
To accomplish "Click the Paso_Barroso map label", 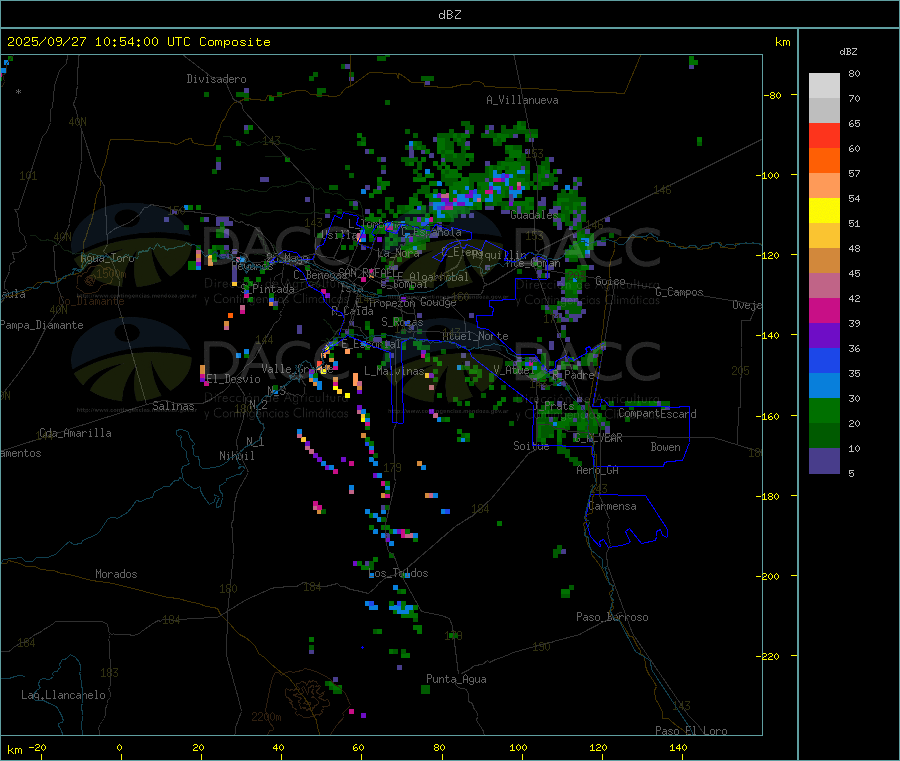I will 612,617.
